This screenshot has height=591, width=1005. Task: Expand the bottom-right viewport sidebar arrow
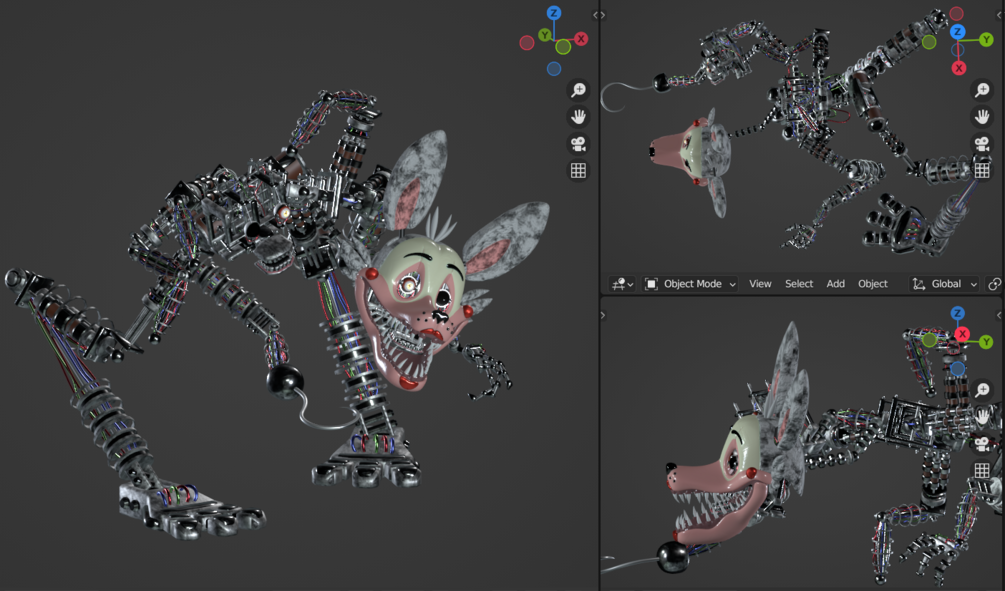pyautogui.click(x=1000, y=315)
